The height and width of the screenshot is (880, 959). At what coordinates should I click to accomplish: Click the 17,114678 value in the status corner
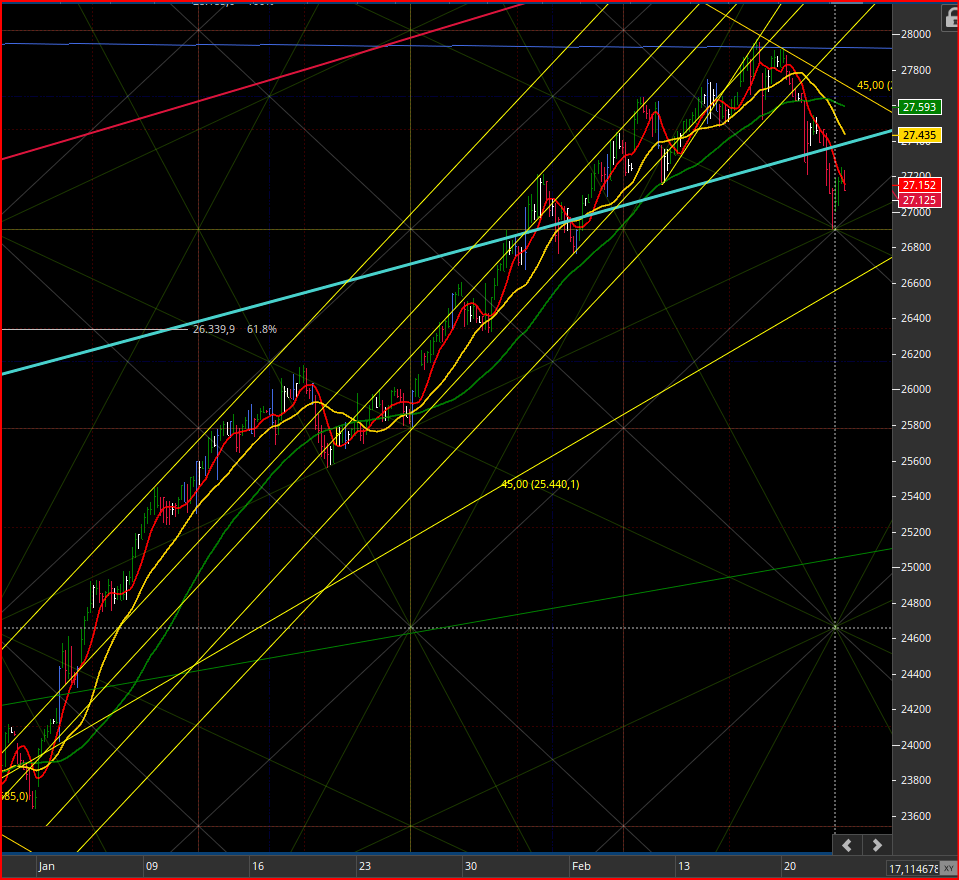pos(913,868)
